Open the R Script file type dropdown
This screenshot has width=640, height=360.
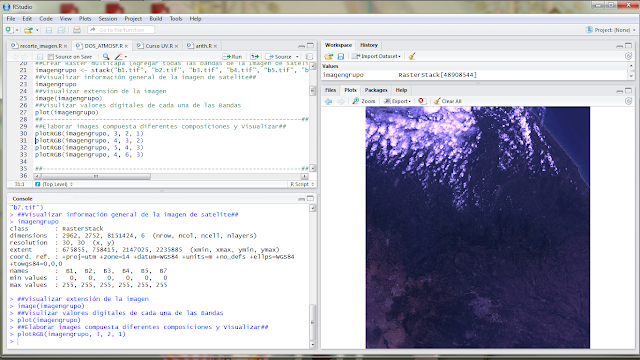pyautogui.click(x=302, y=184)
